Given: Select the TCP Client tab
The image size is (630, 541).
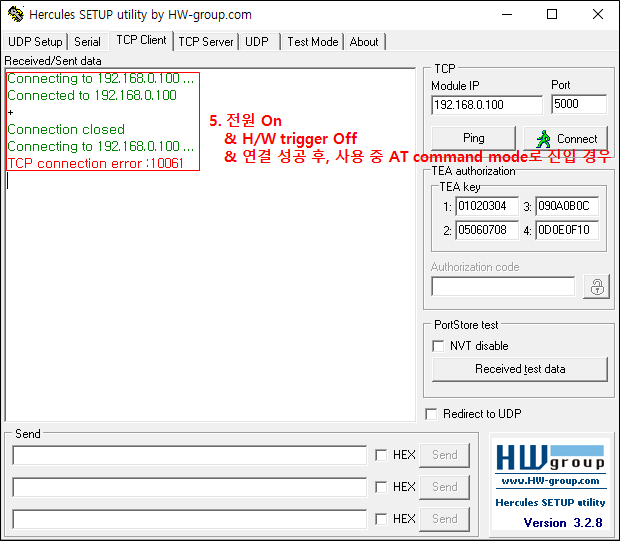Looking at the screenshot, I should click(x=141, y=40).
